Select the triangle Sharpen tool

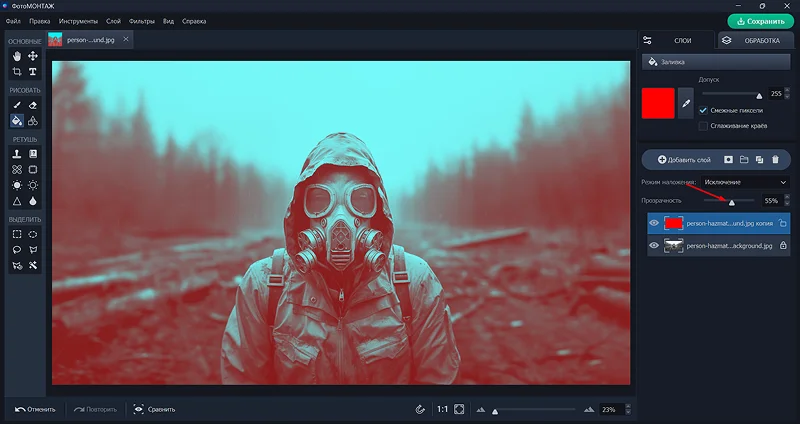(17, 201)
